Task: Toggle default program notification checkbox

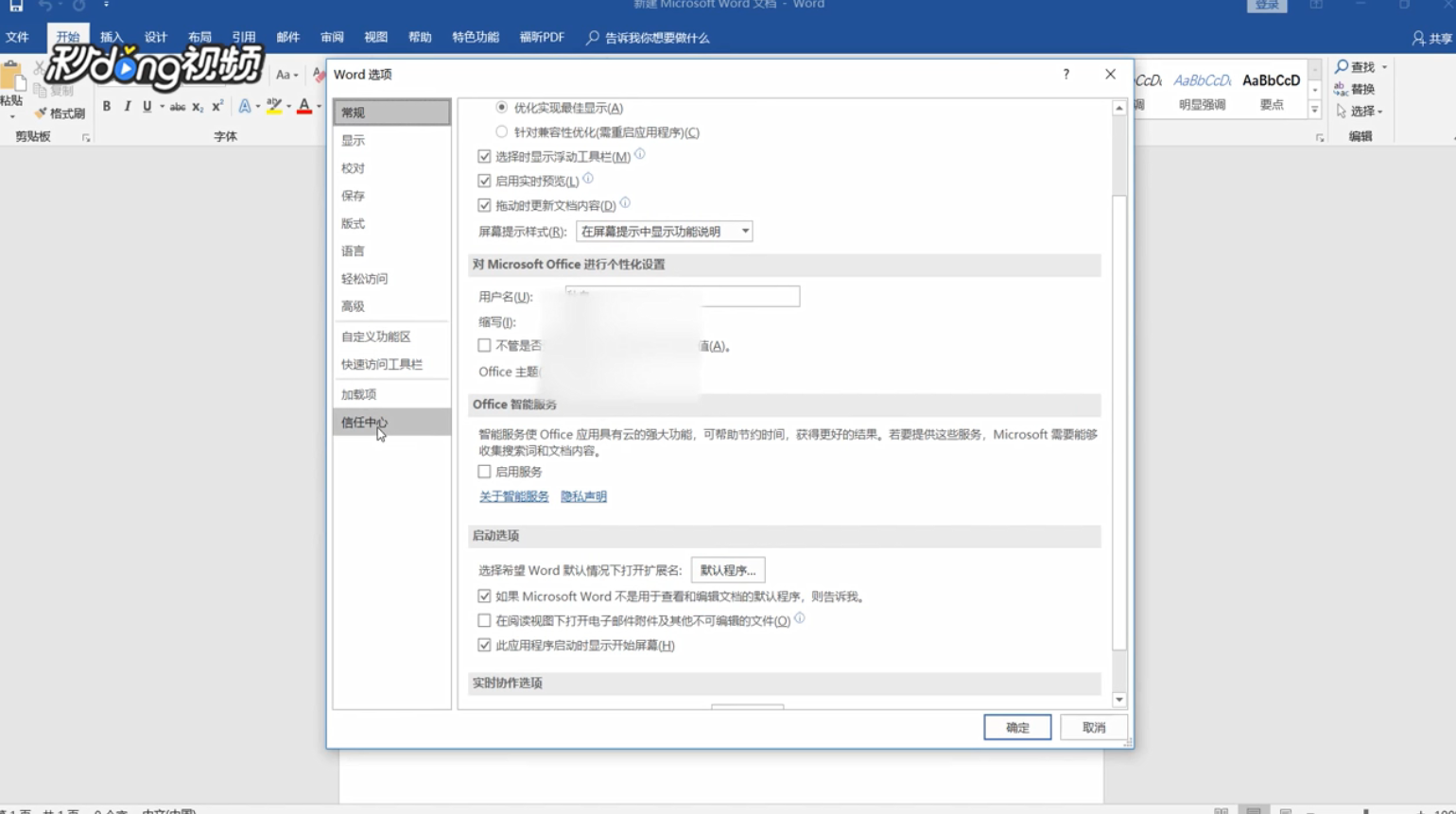Action: 484,597
